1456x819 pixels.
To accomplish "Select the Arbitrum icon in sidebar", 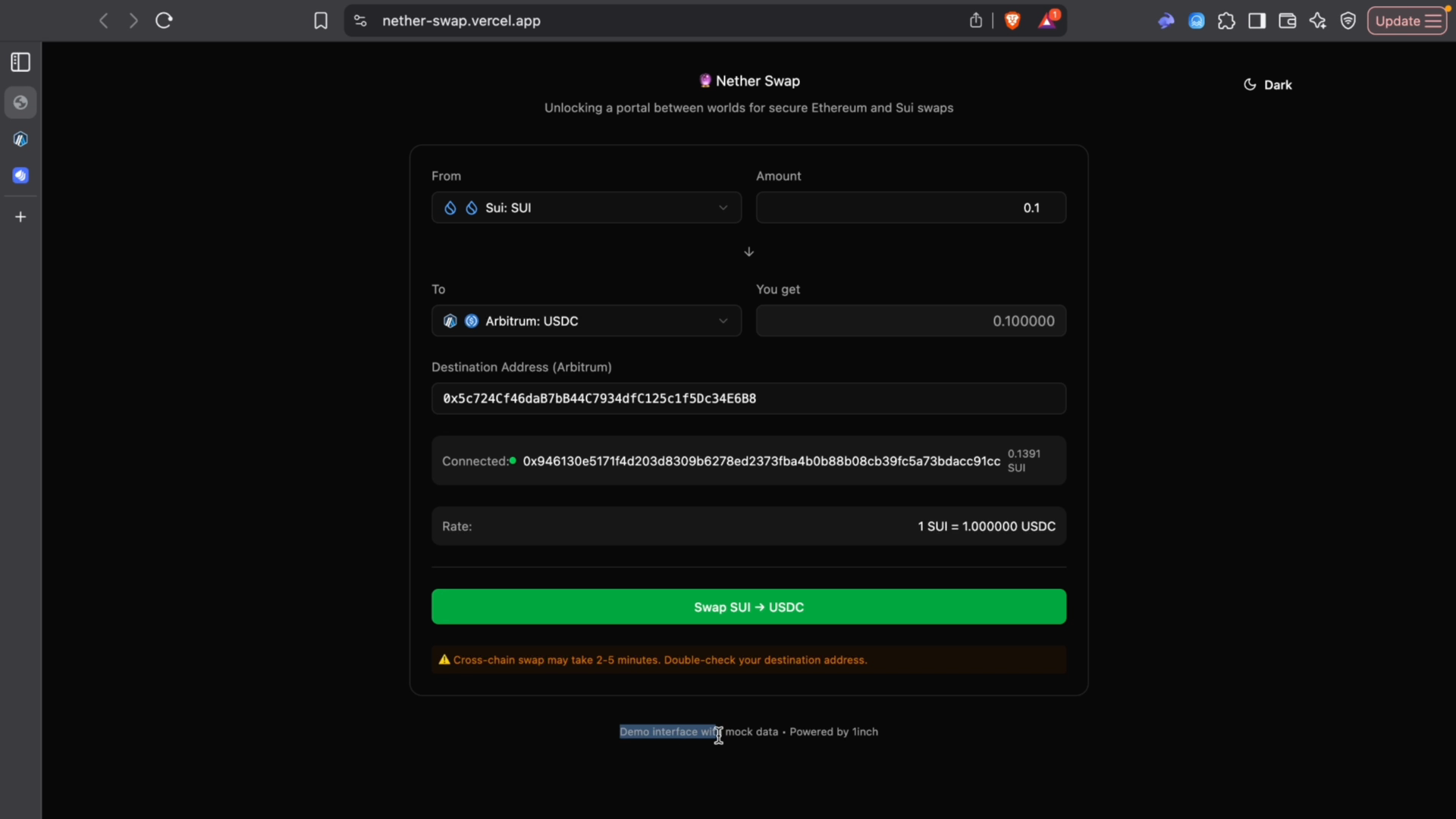I will [x=20, y=139].
